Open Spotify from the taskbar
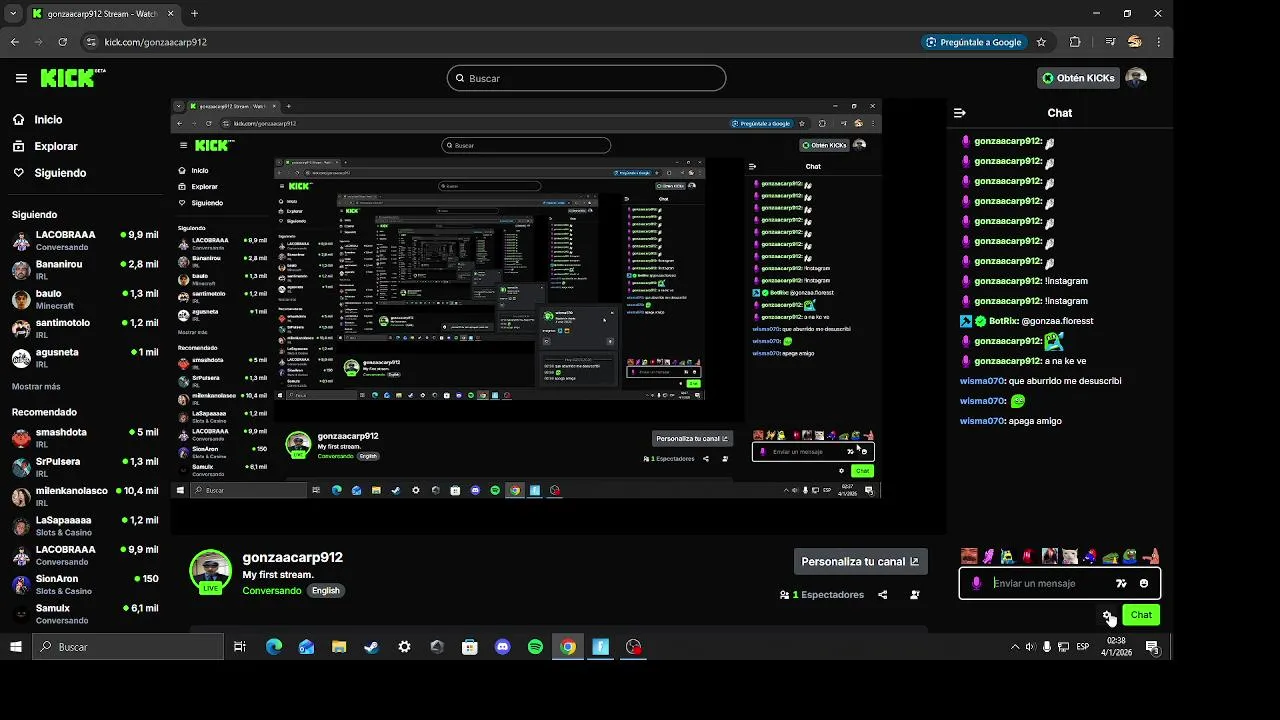1280x720 pixels. pos(535,647)
